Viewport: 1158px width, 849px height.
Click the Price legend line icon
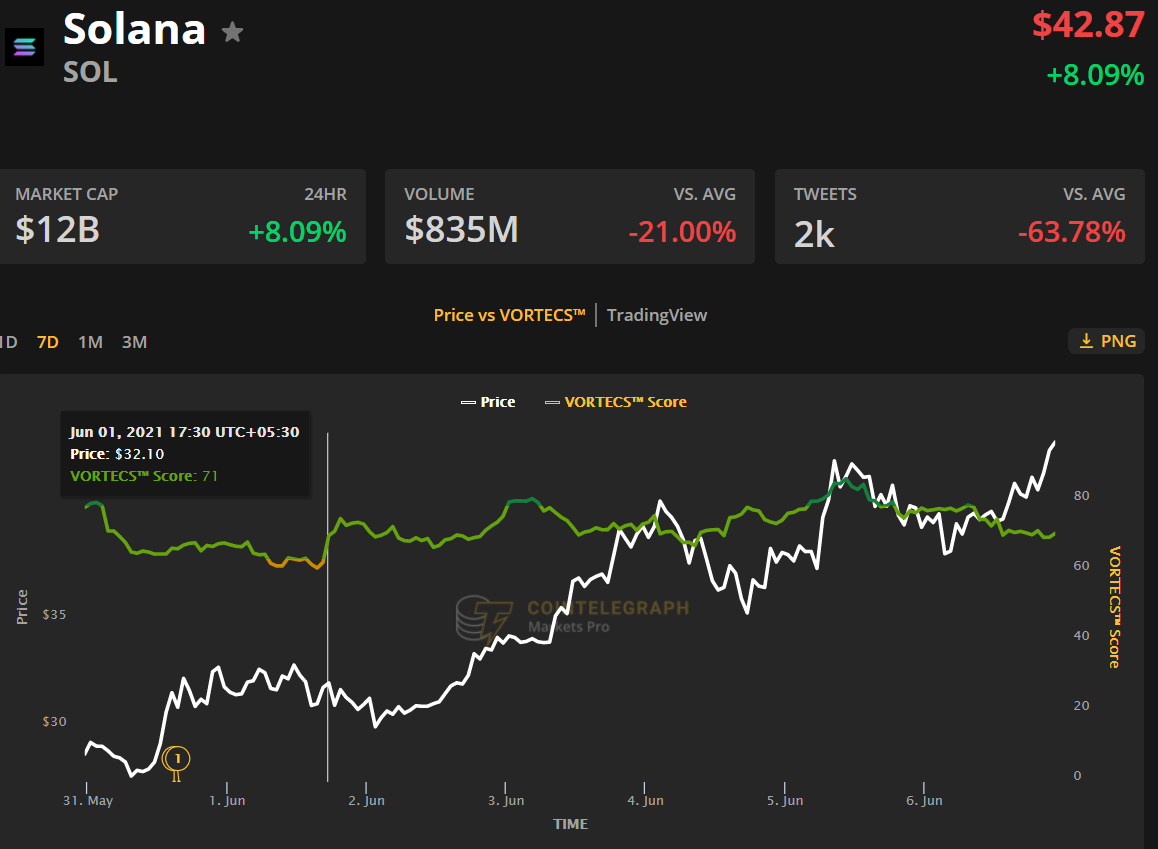[466, 402]
